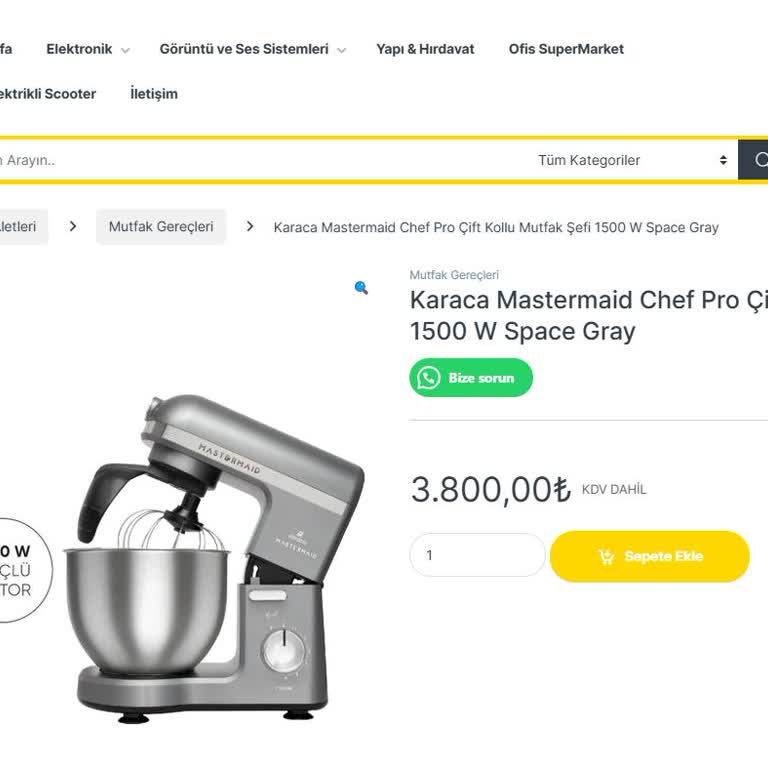Click the quantity input field
This screenshot has height=768, width=768.
coord(477,555)
